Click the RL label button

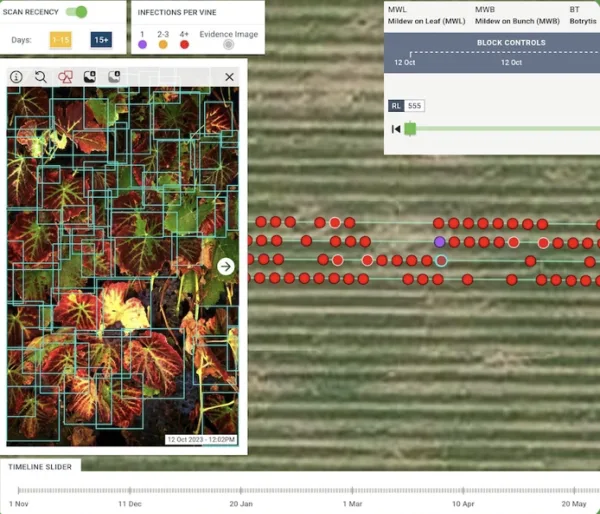click(x=396, y=106)
